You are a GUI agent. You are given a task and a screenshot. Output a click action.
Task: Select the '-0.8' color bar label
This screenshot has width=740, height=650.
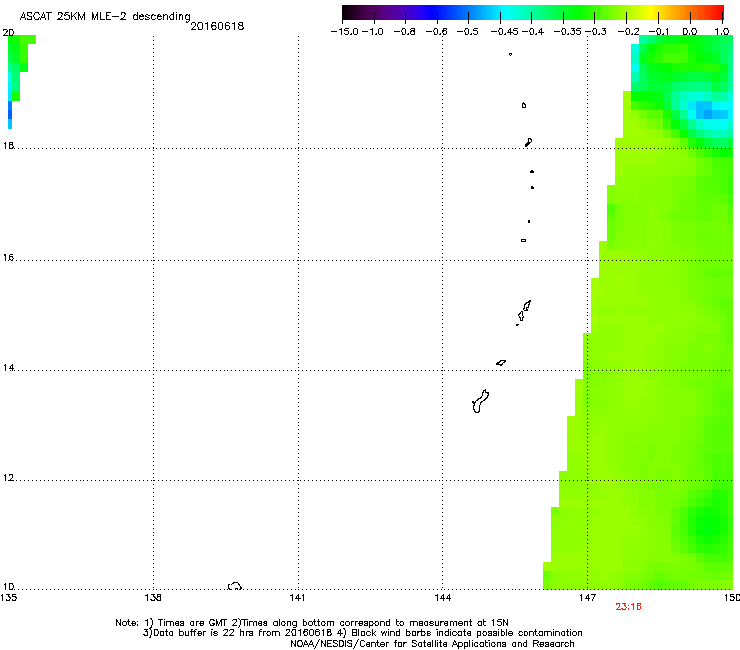[x=404, y=32]
